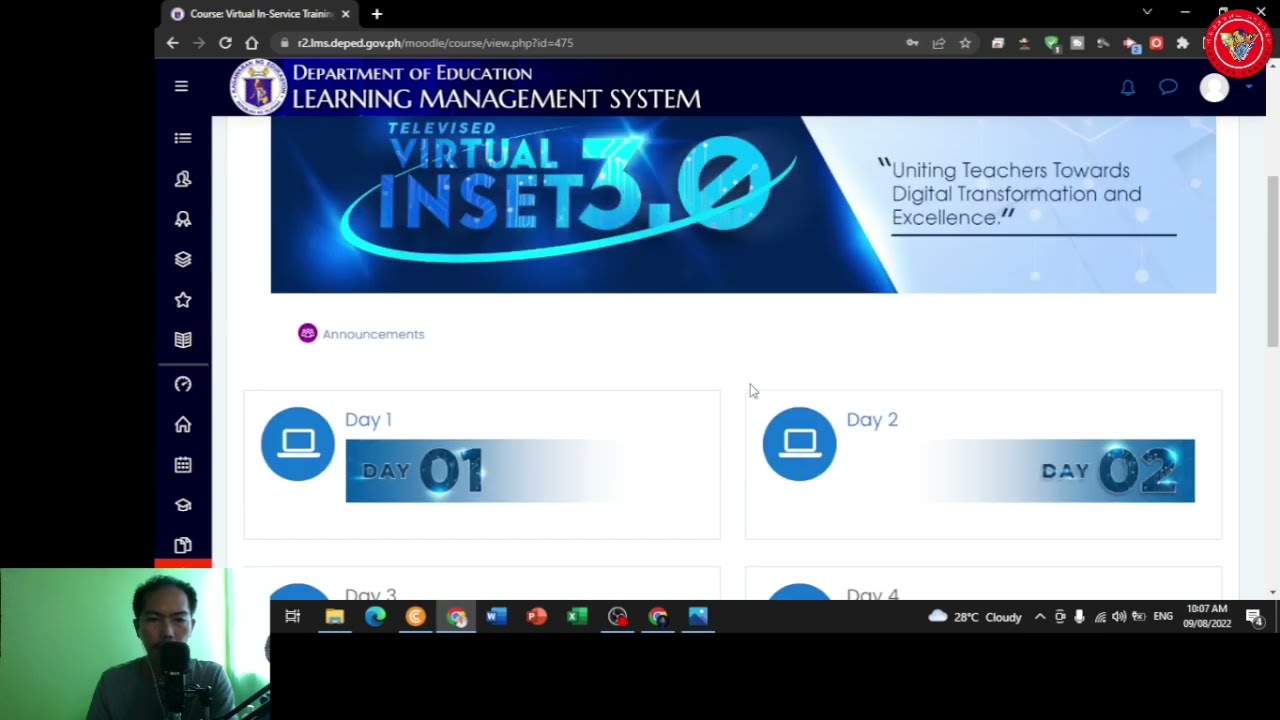Open the Action Center notifications icon

(x=1254, y=617)
